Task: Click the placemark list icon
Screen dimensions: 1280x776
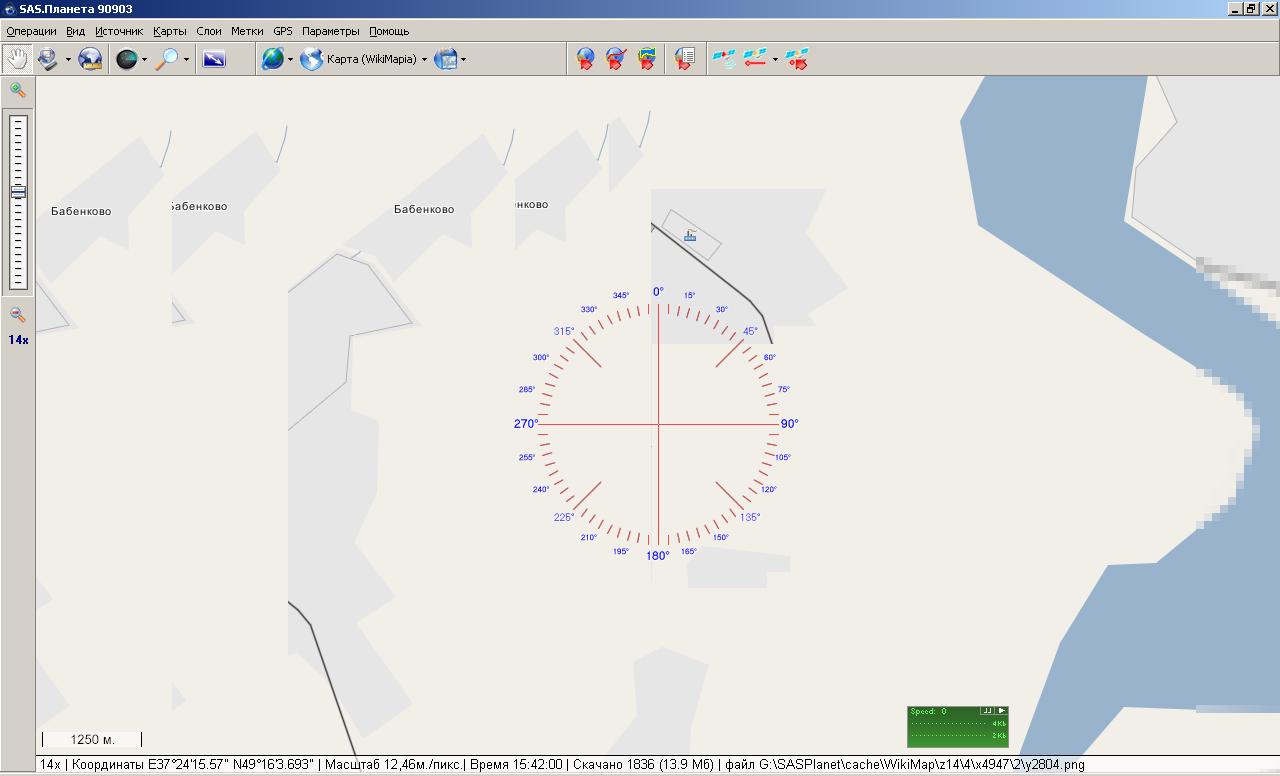Action: tap(685, 59)
